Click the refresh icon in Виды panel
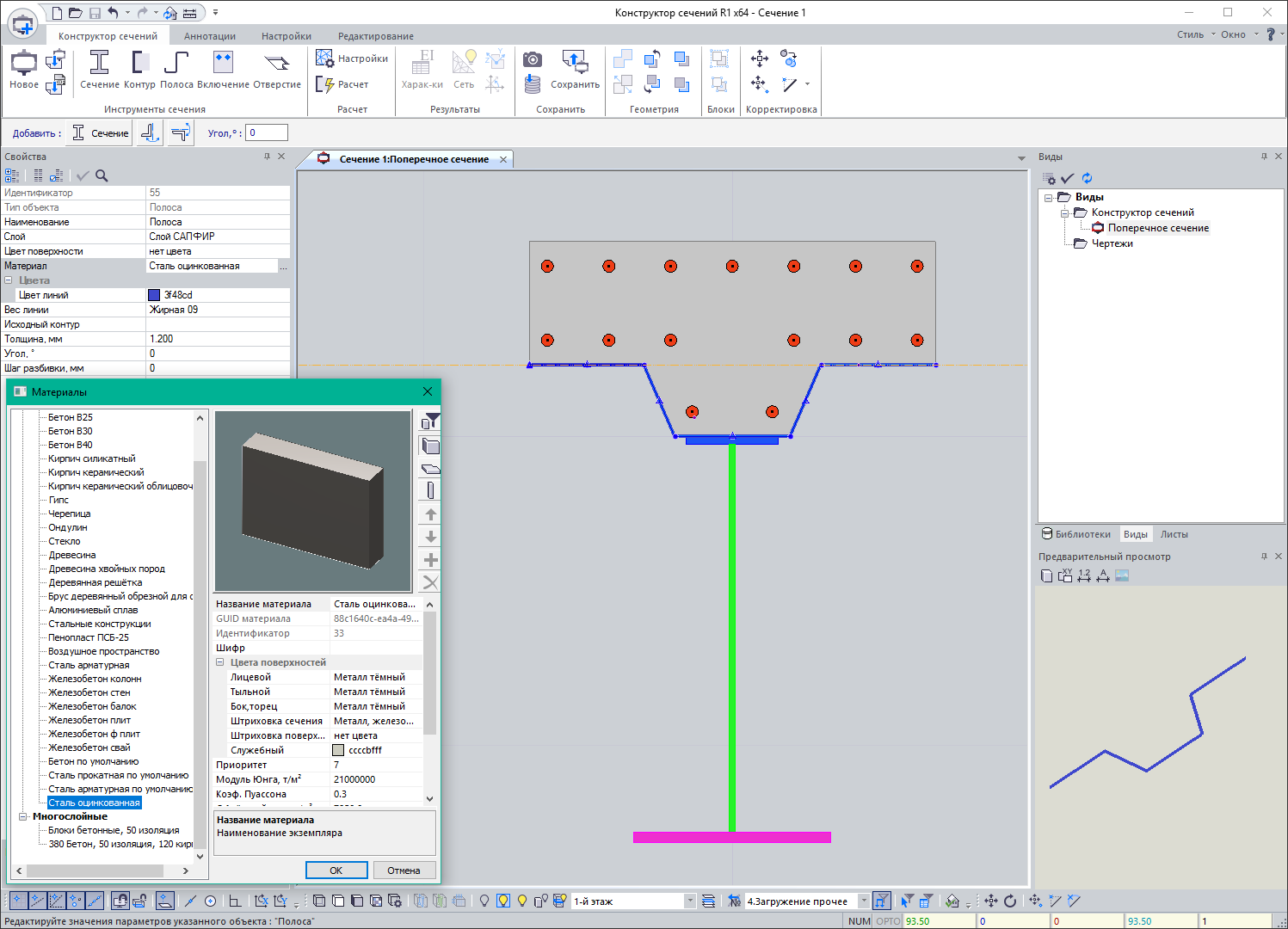 [x=1087, y=178]
